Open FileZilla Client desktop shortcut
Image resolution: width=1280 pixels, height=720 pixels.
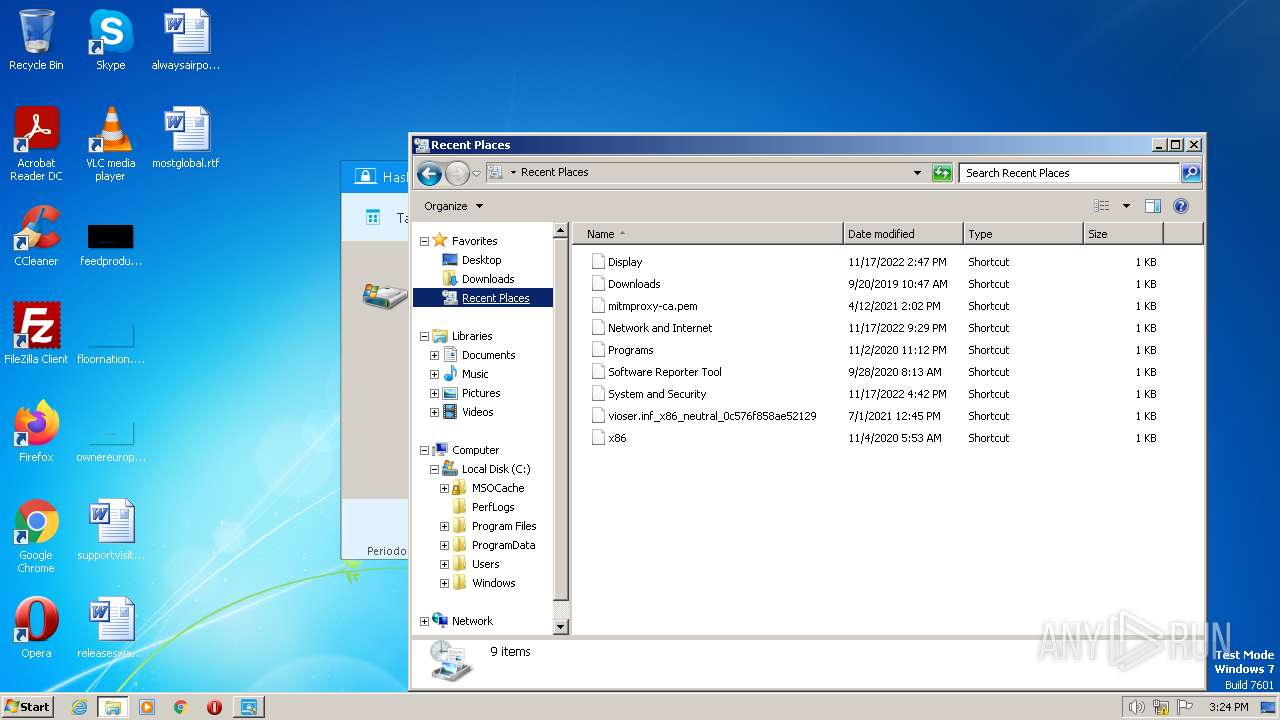36,334
